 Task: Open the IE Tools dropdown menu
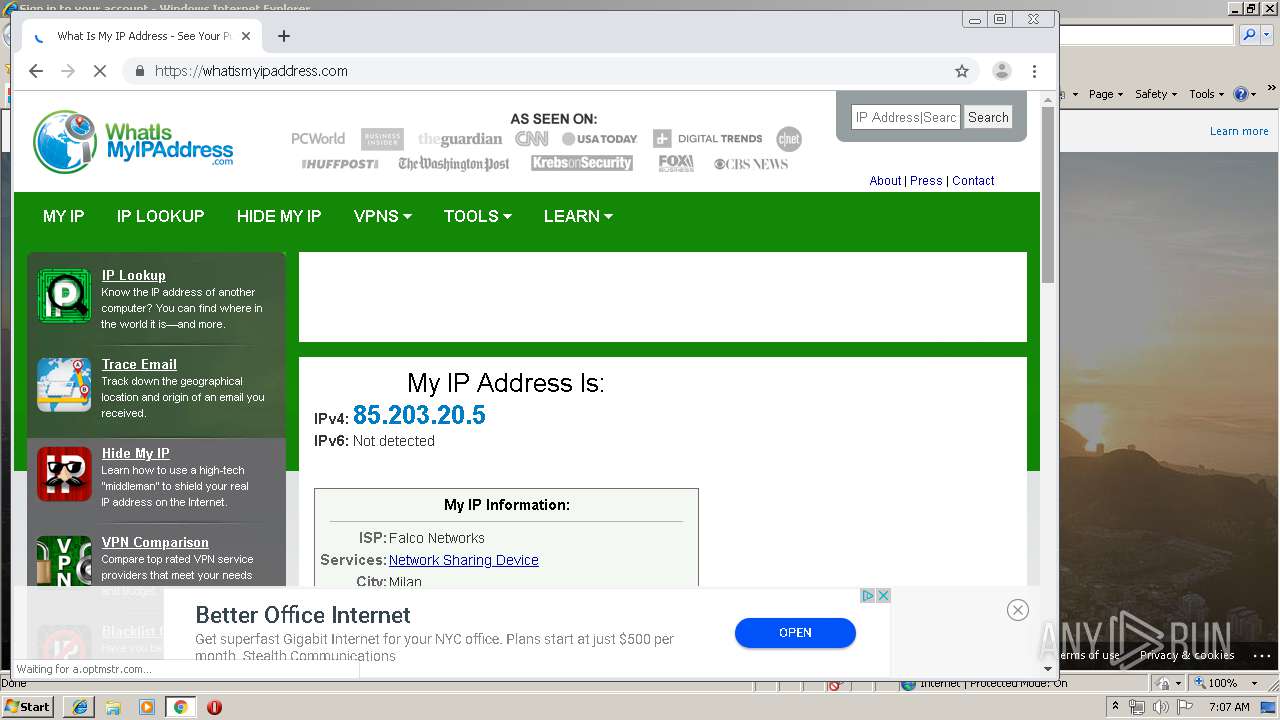point(1207,94)
